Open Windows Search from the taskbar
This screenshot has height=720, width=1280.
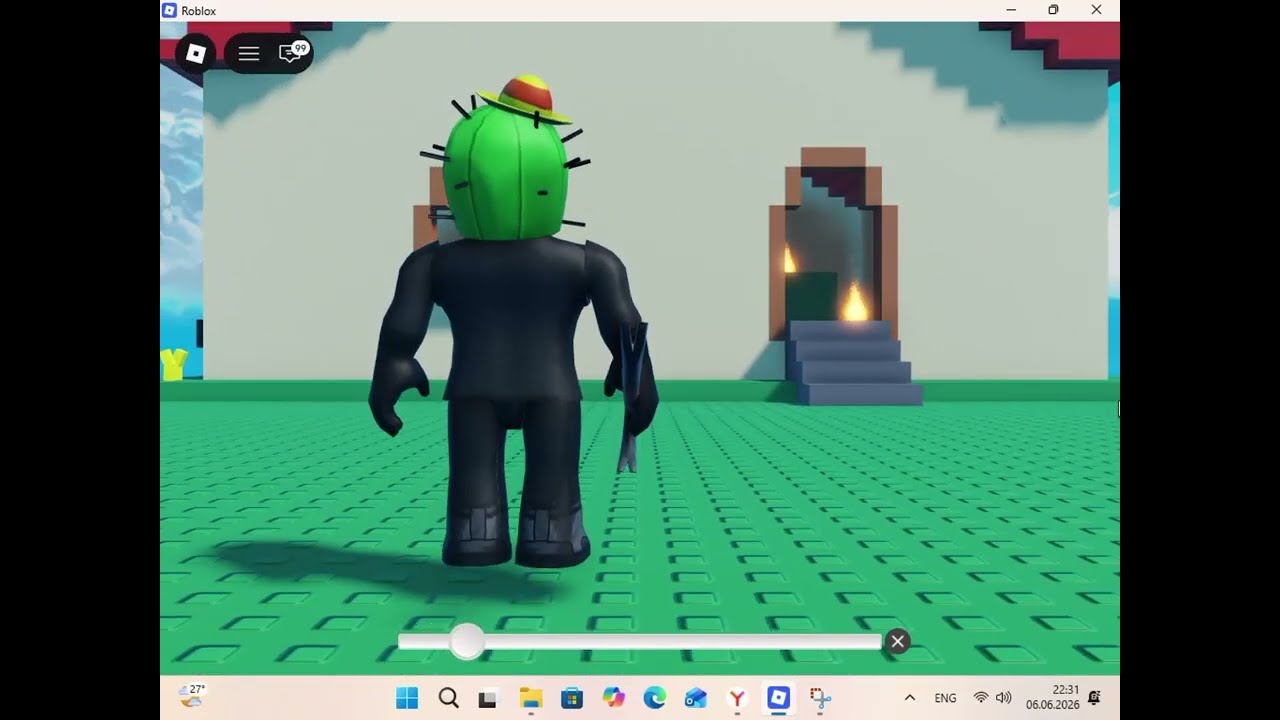point(449,698)
